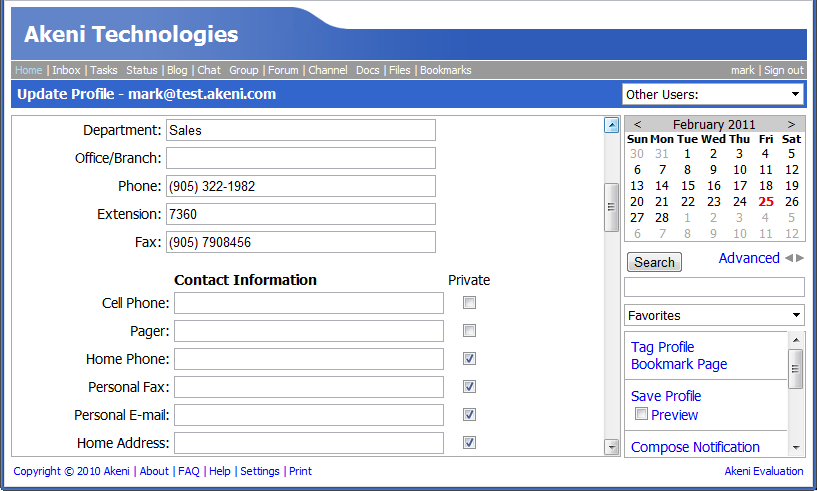Open the Other Users dropdown

pyautogui.click(x=712, y=95)
